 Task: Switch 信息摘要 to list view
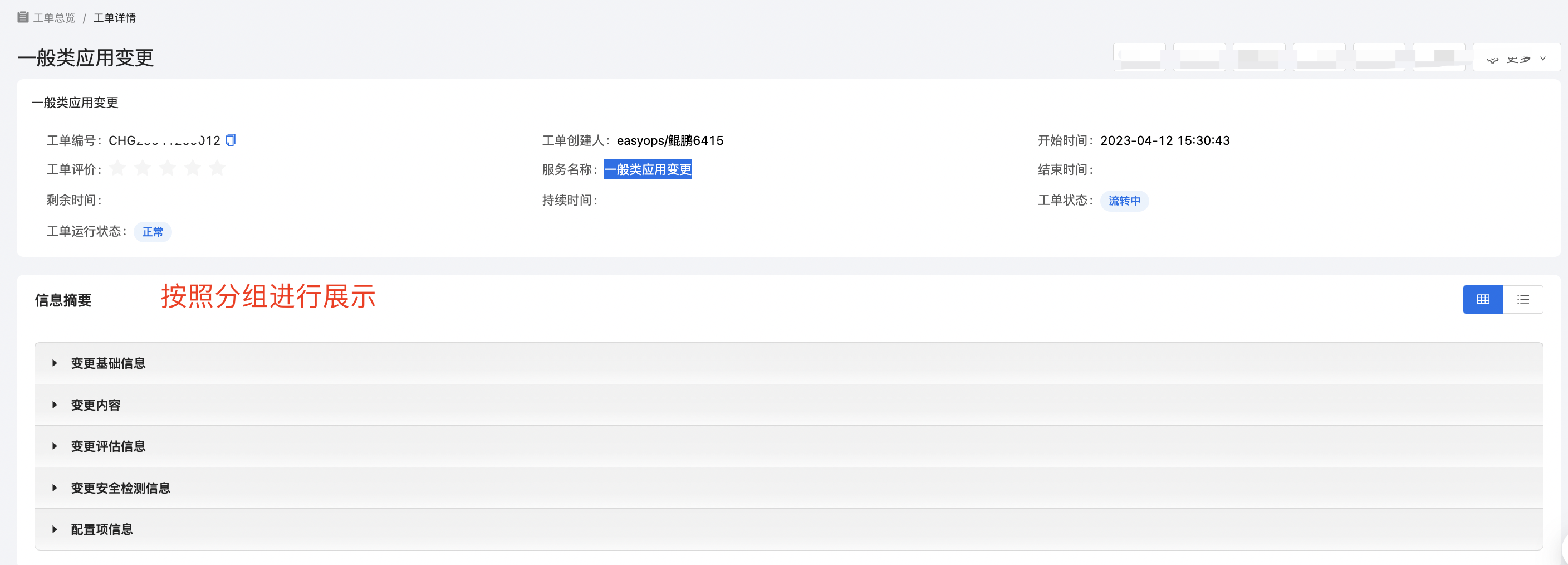(x=1523, y=299)
